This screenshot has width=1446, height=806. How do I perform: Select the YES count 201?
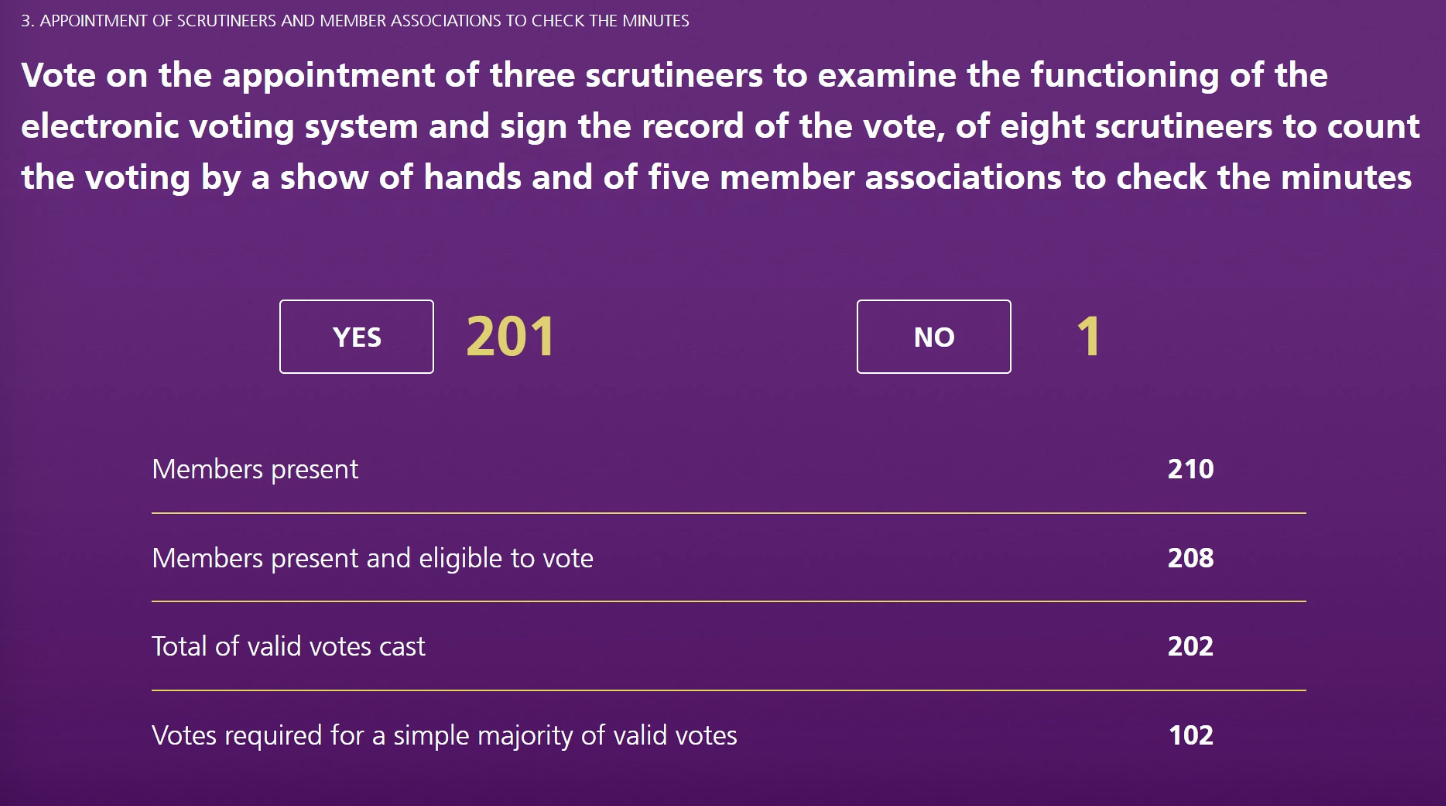(x=510, y=337)
